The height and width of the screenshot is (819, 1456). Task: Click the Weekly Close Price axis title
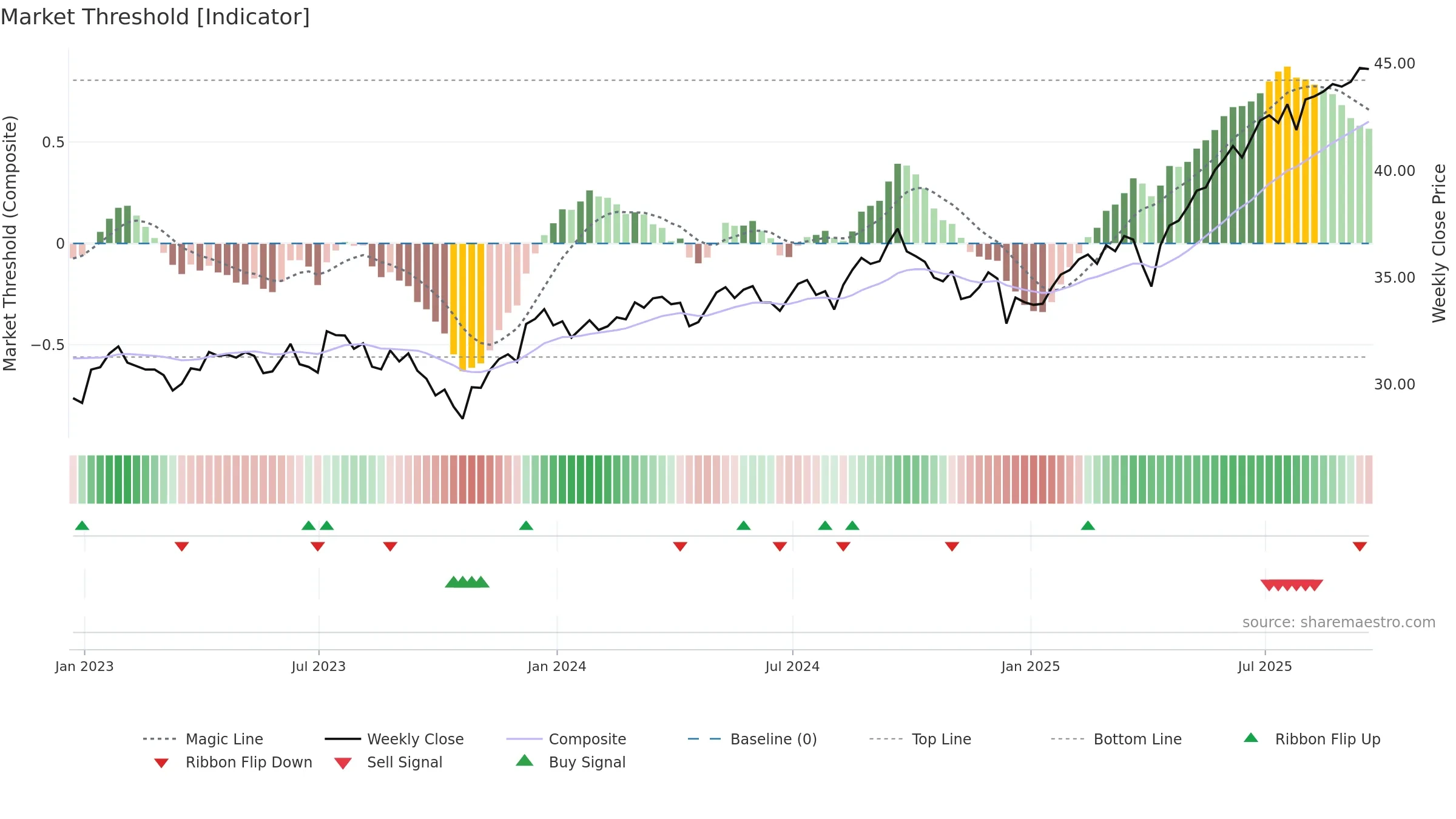1439,243
